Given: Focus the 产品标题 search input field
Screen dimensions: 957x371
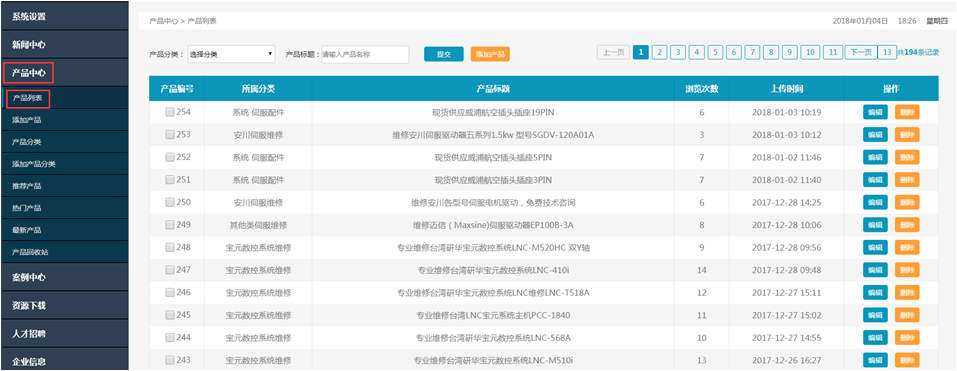Looking at the screenshot, I should point(365,54).
